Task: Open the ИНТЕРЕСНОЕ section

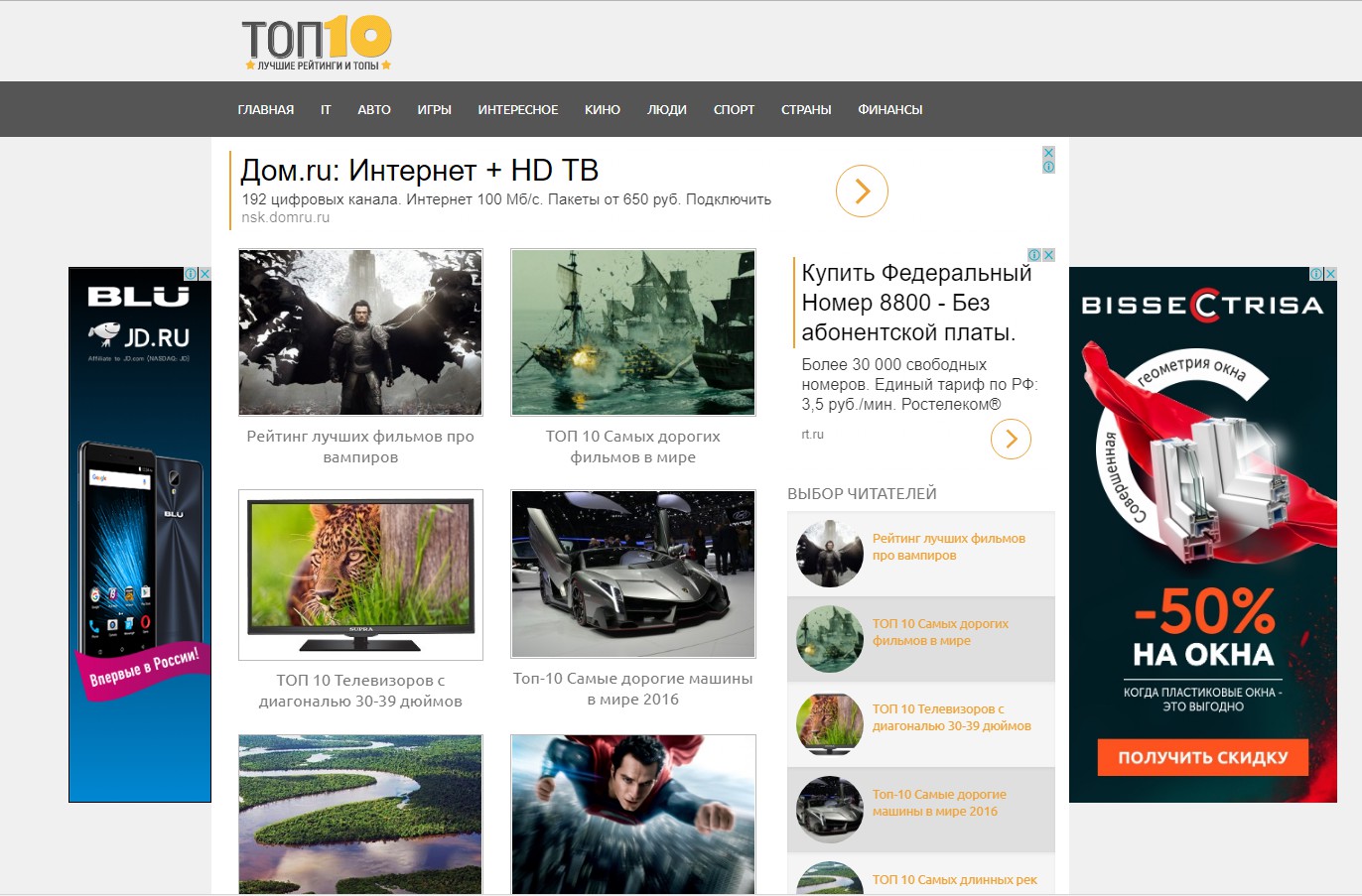Action: [518, 110]
